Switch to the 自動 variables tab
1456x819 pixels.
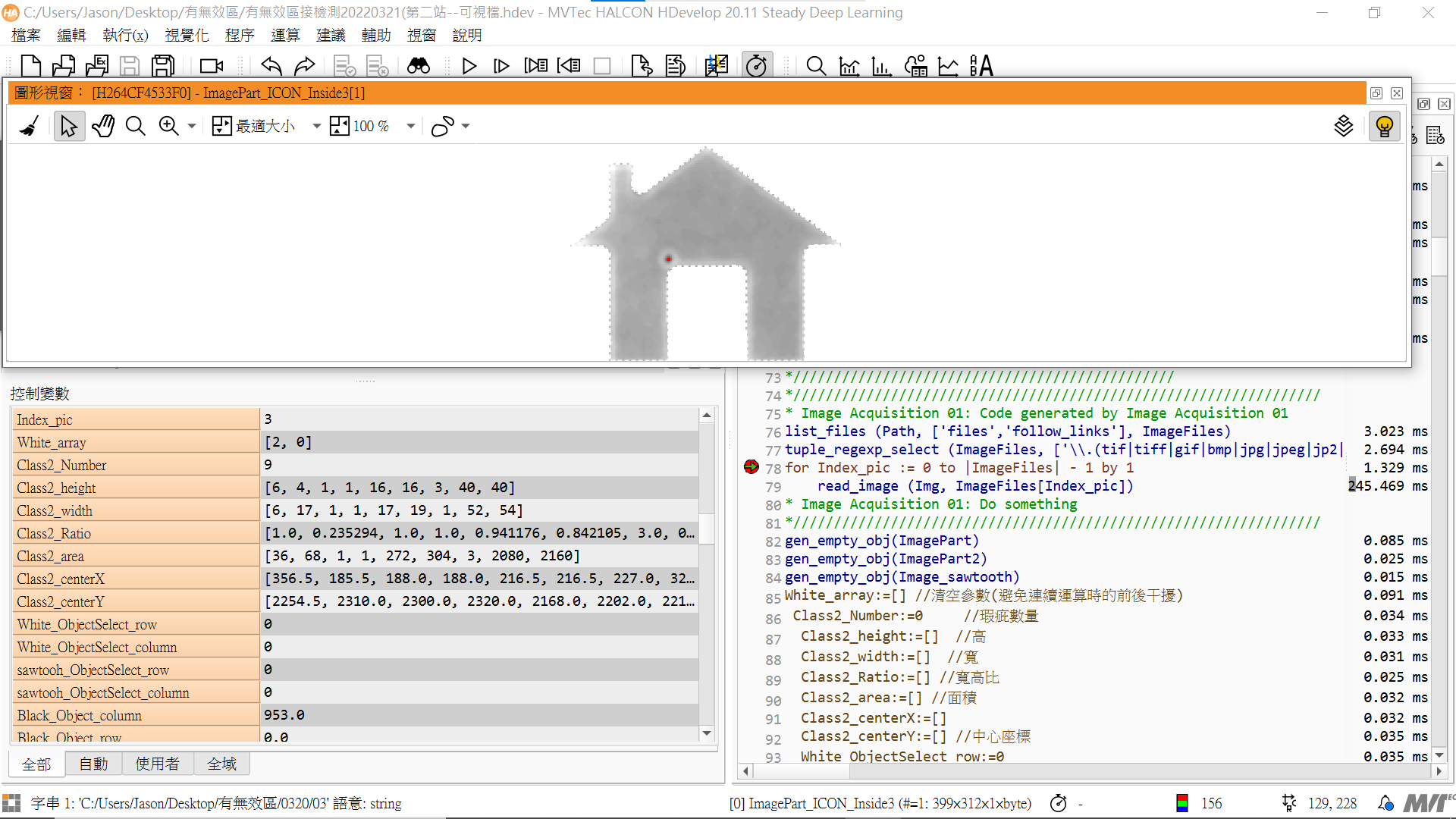(x=93, y=764)
